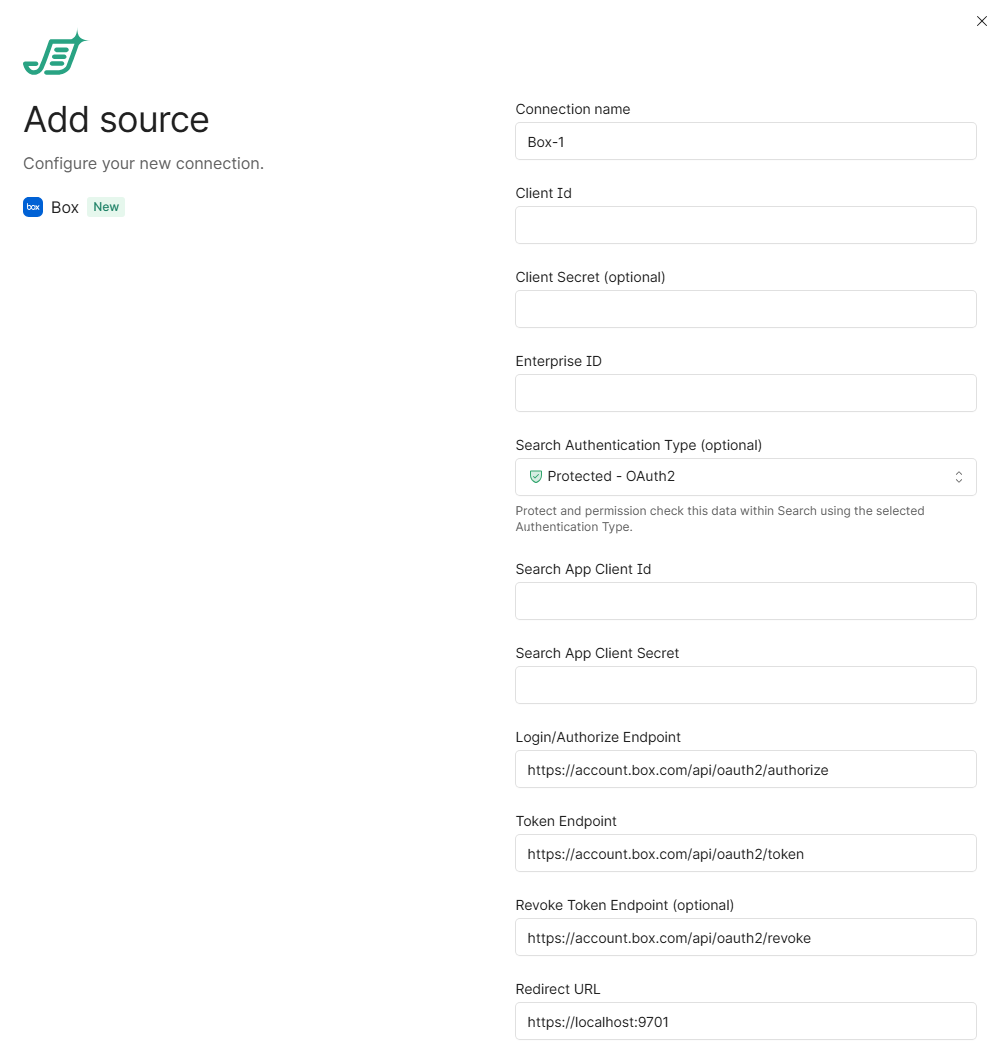
Task: Click into the Client Id input
Action: (x=745, y=225)
